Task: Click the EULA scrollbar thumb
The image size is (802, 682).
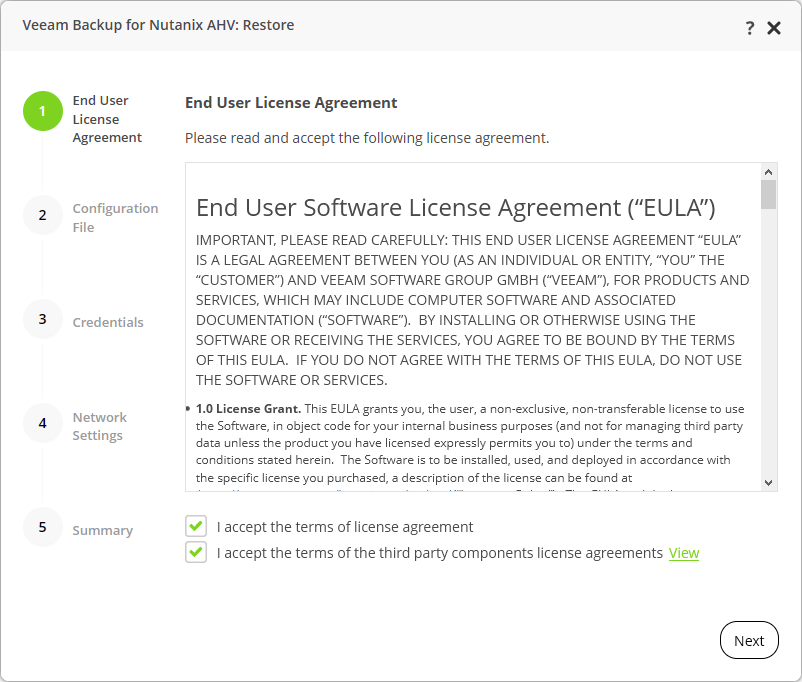Action: point(768,194)
